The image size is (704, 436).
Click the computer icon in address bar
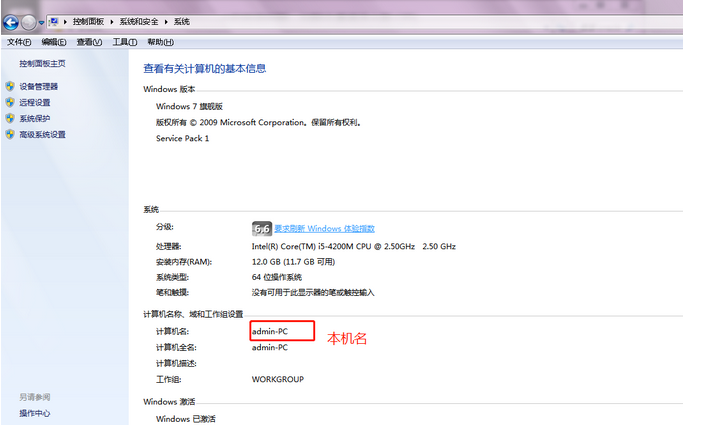(x=54, y=22)
